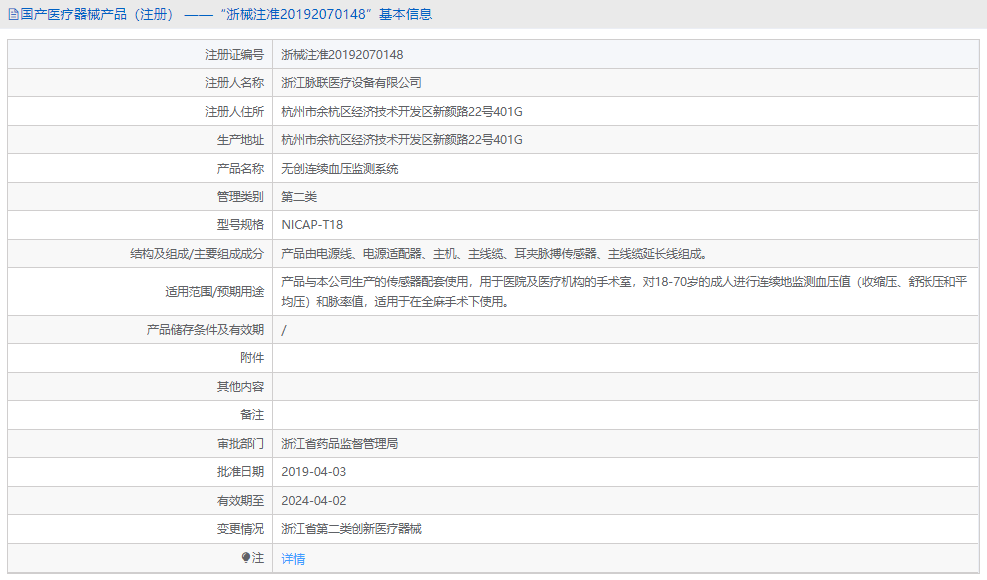Select company name 浙江脉联医疗设备有限公司
This screenshot has width=987, height=580.
[351, 83]
